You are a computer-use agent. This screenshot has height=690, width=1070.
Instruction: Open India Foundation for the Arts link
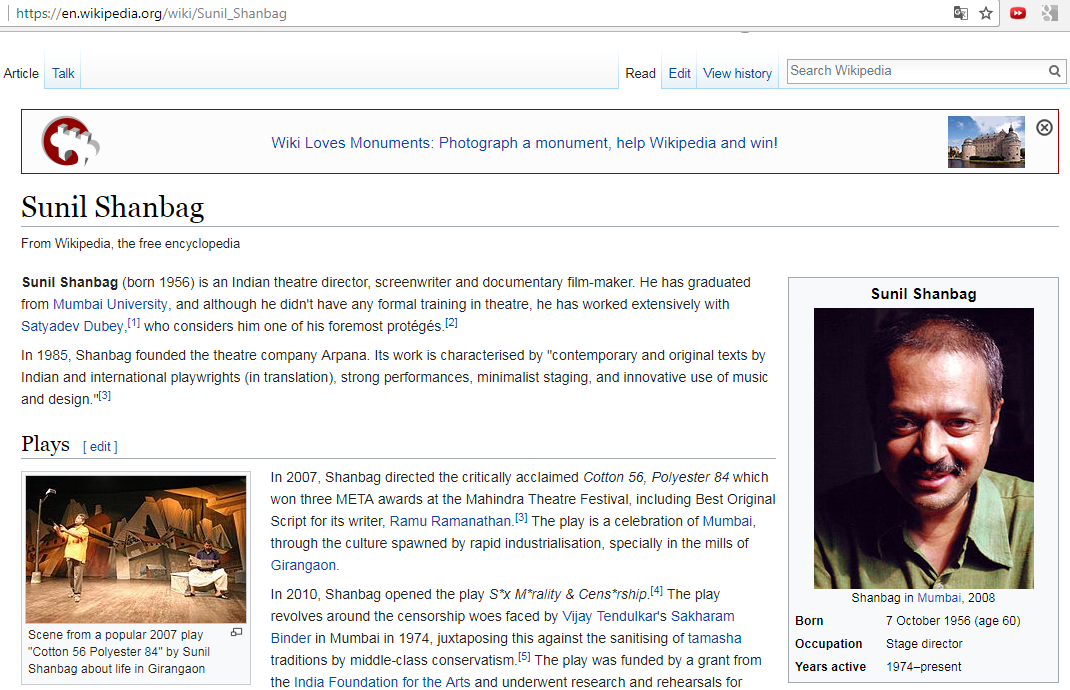382,682
